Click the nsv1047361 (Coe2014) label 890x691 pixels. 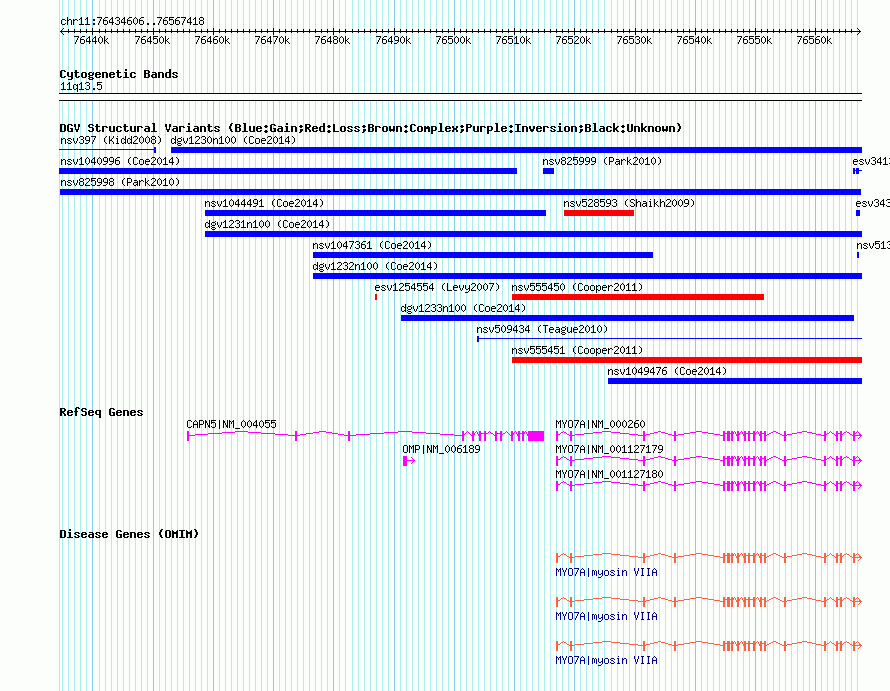[372, 245]
